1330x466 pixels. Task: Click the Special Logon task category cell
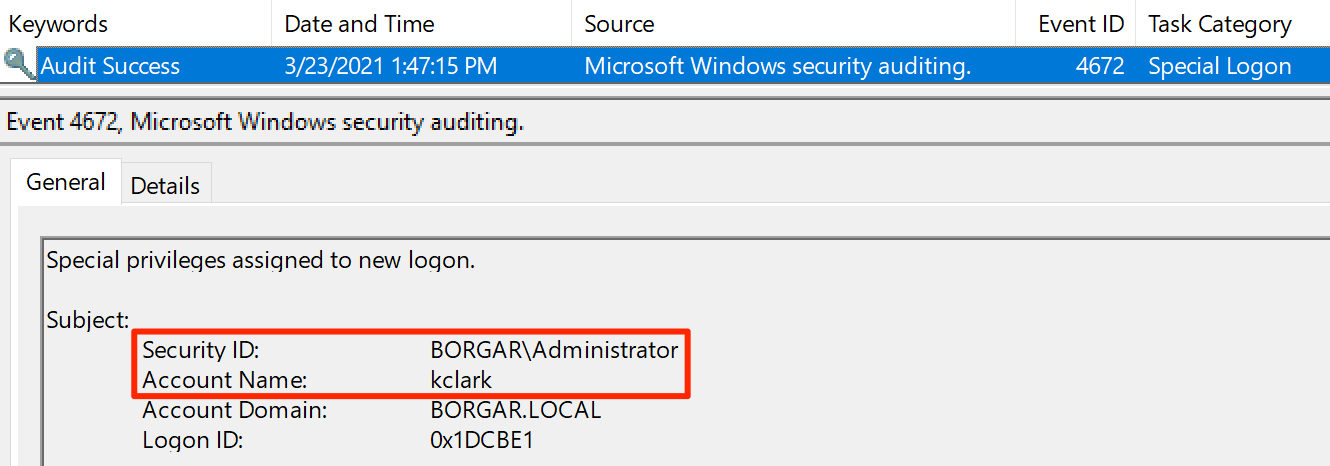pyautogui.click(x=1220, y=67)
